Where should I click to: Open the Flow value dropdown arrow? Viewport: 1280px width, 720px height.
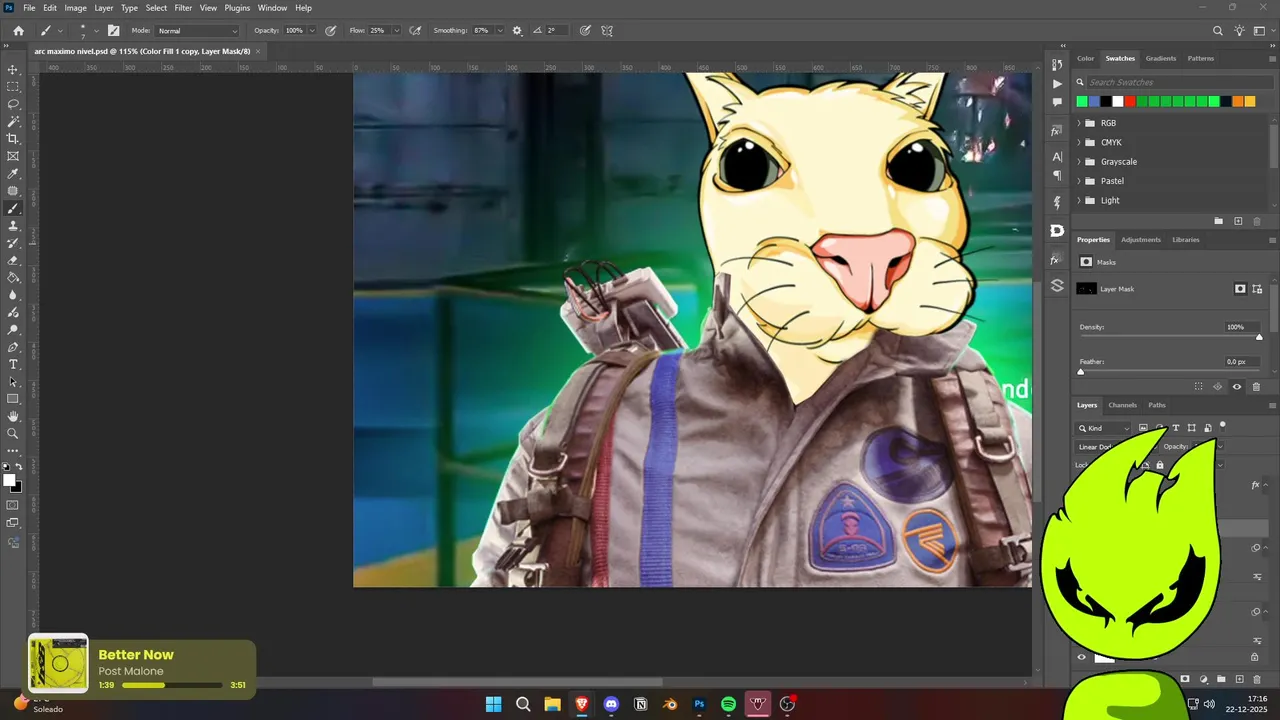click(x=396, y=31)
